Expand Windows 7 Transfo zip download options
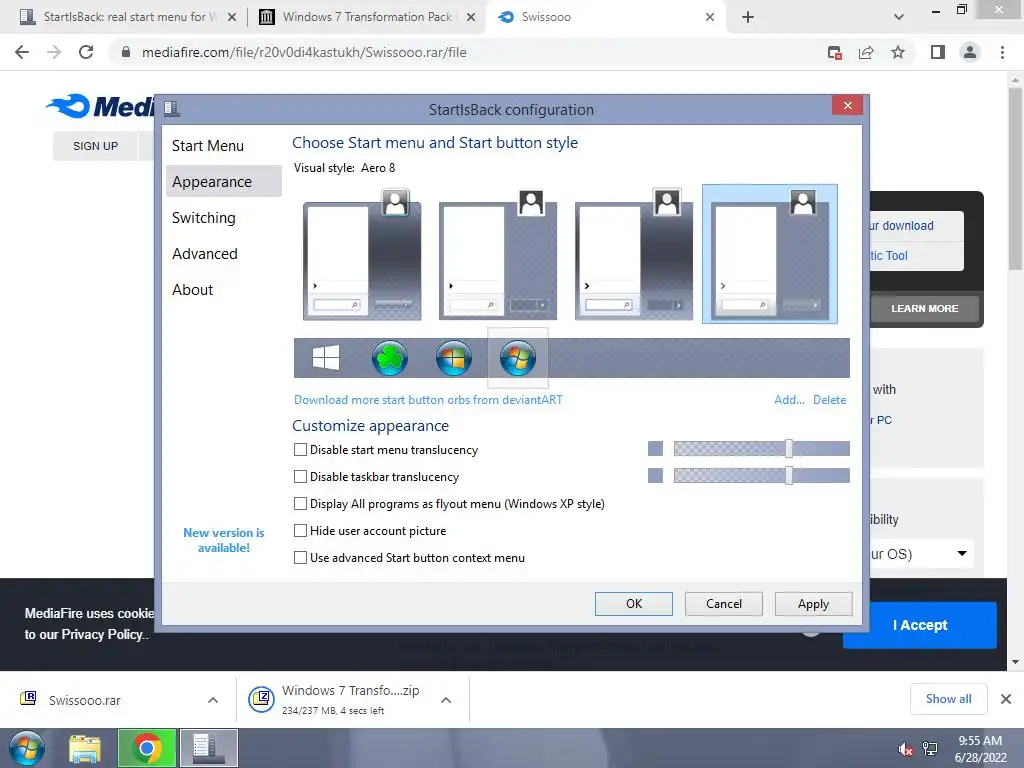Viewport: 1024px width, 768px height. point(446,700)
